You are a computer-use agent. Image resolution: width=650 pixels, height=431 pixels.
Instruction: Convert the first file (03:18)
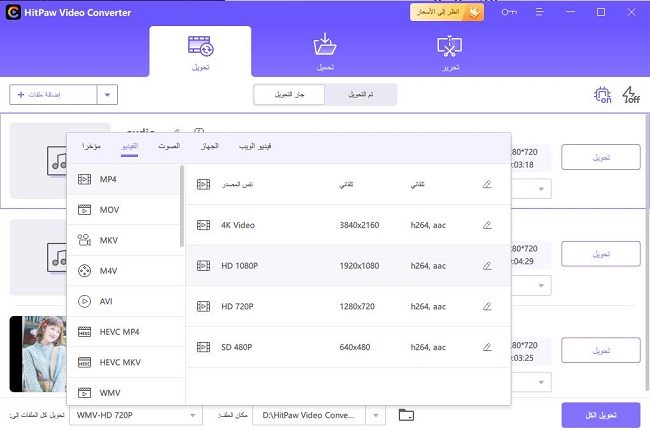[601, 157]
